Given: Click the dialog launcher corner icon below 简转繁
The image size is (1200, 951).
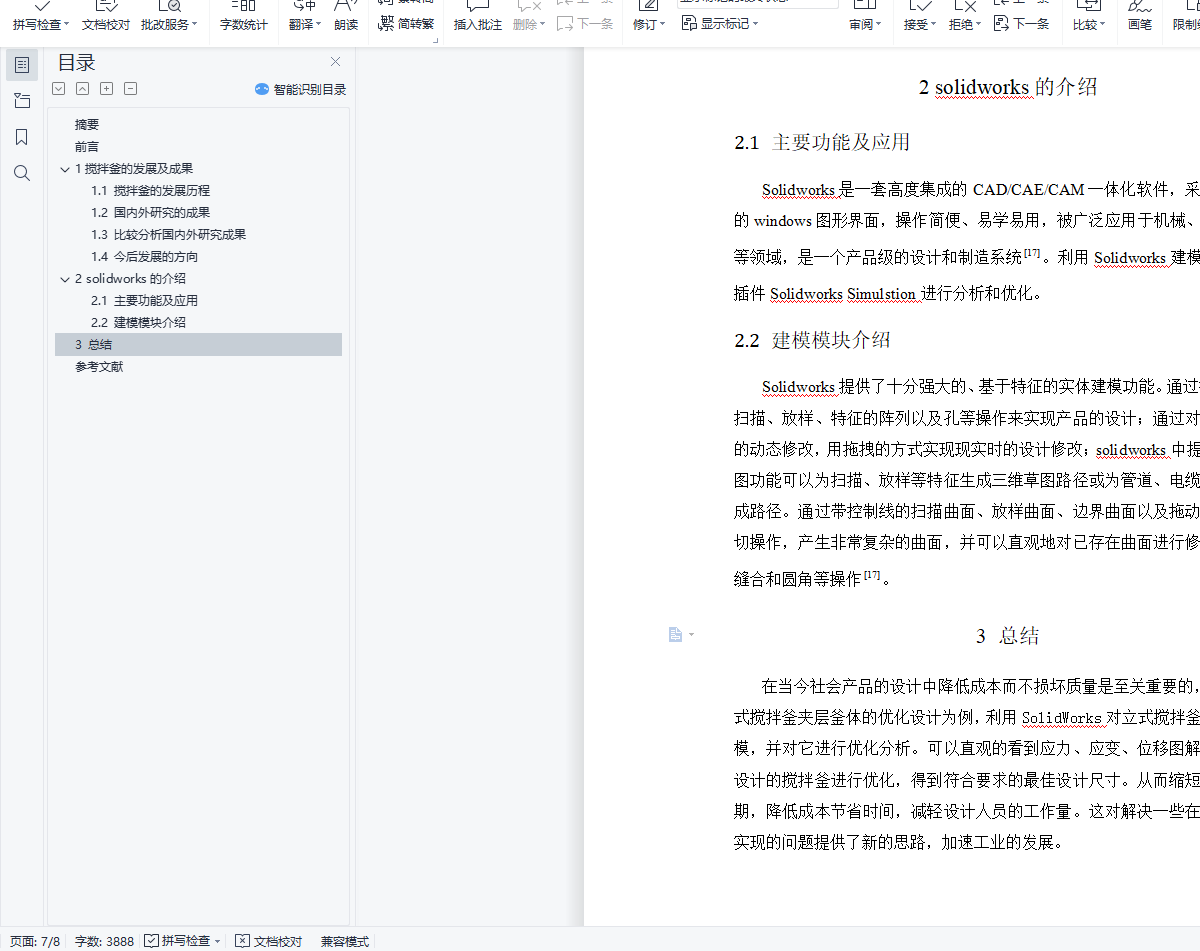Looking at the screenshot, I should pos(434,40).
